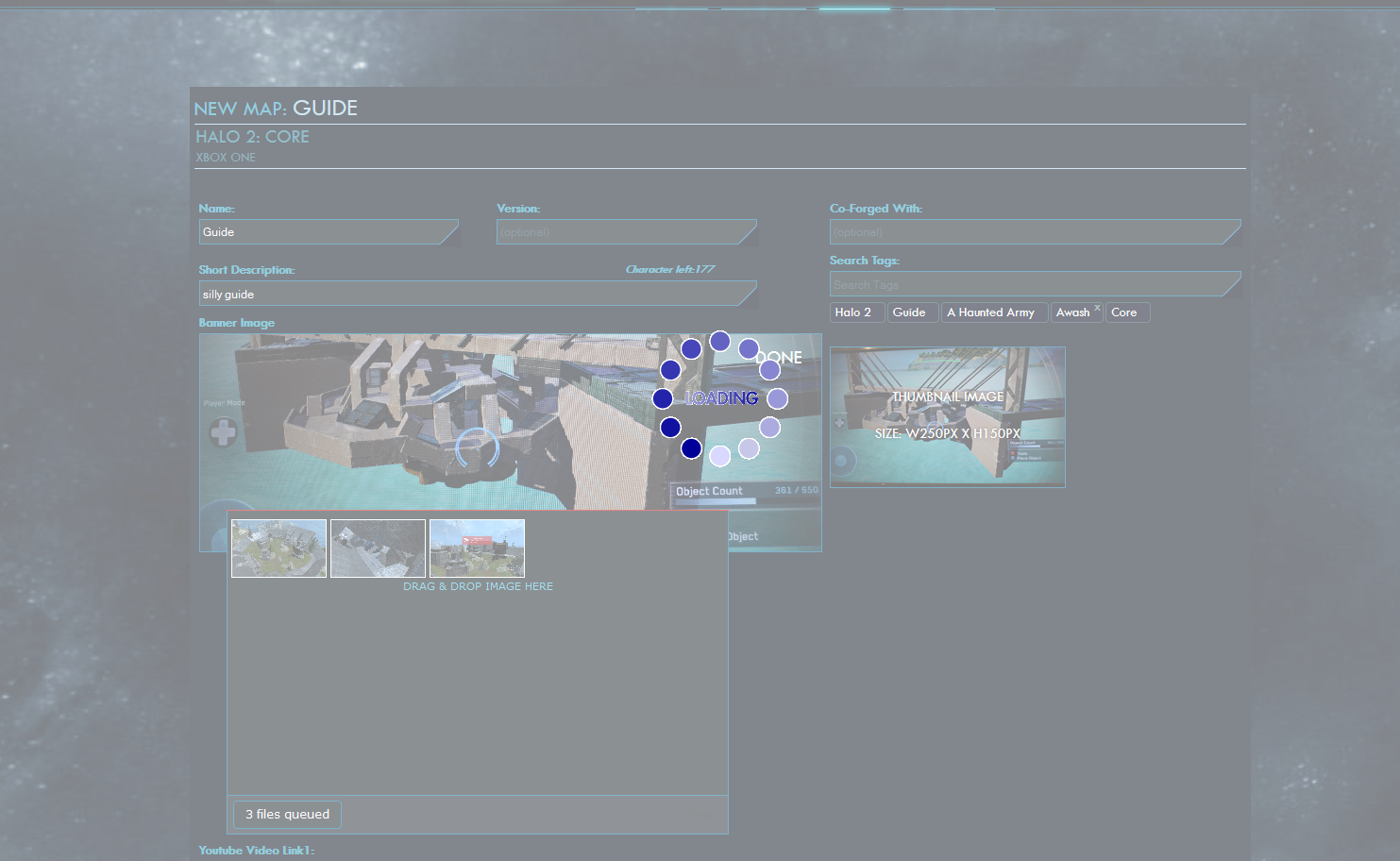Click the Name label

tap(217, 209)
